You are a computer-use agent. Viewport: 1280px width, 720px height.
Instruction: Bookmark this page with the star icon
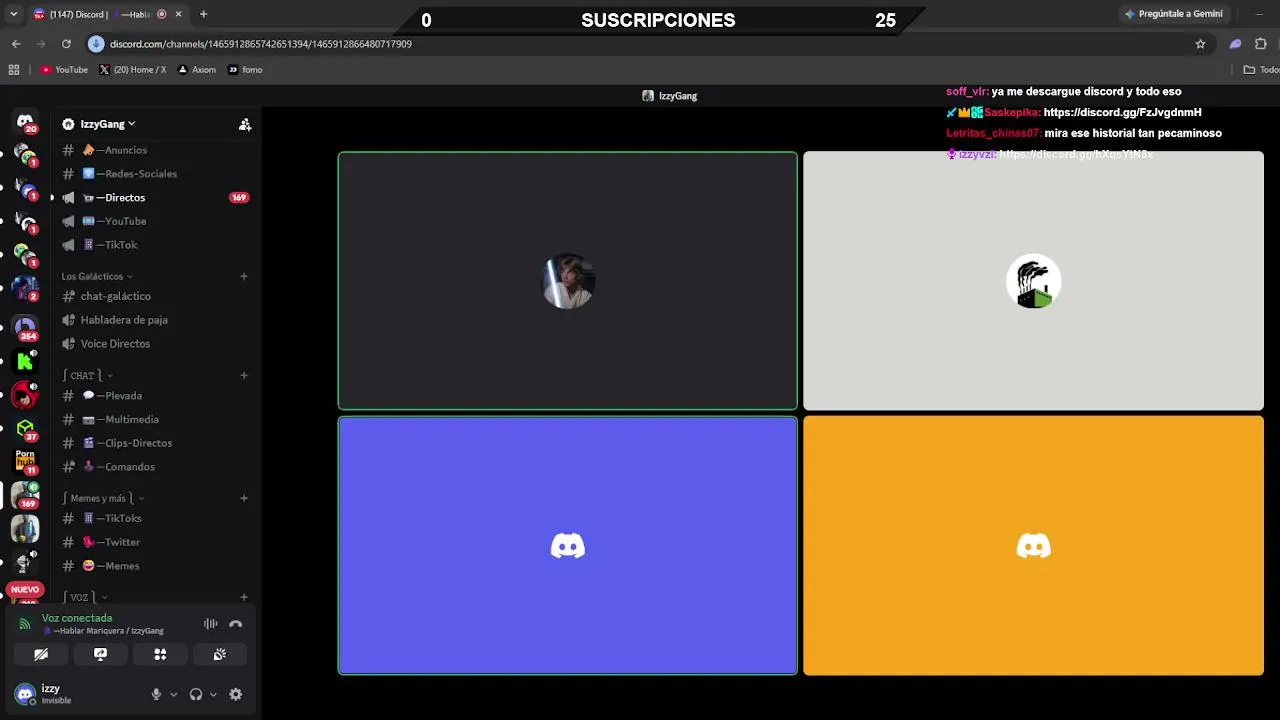point(1200,44)
